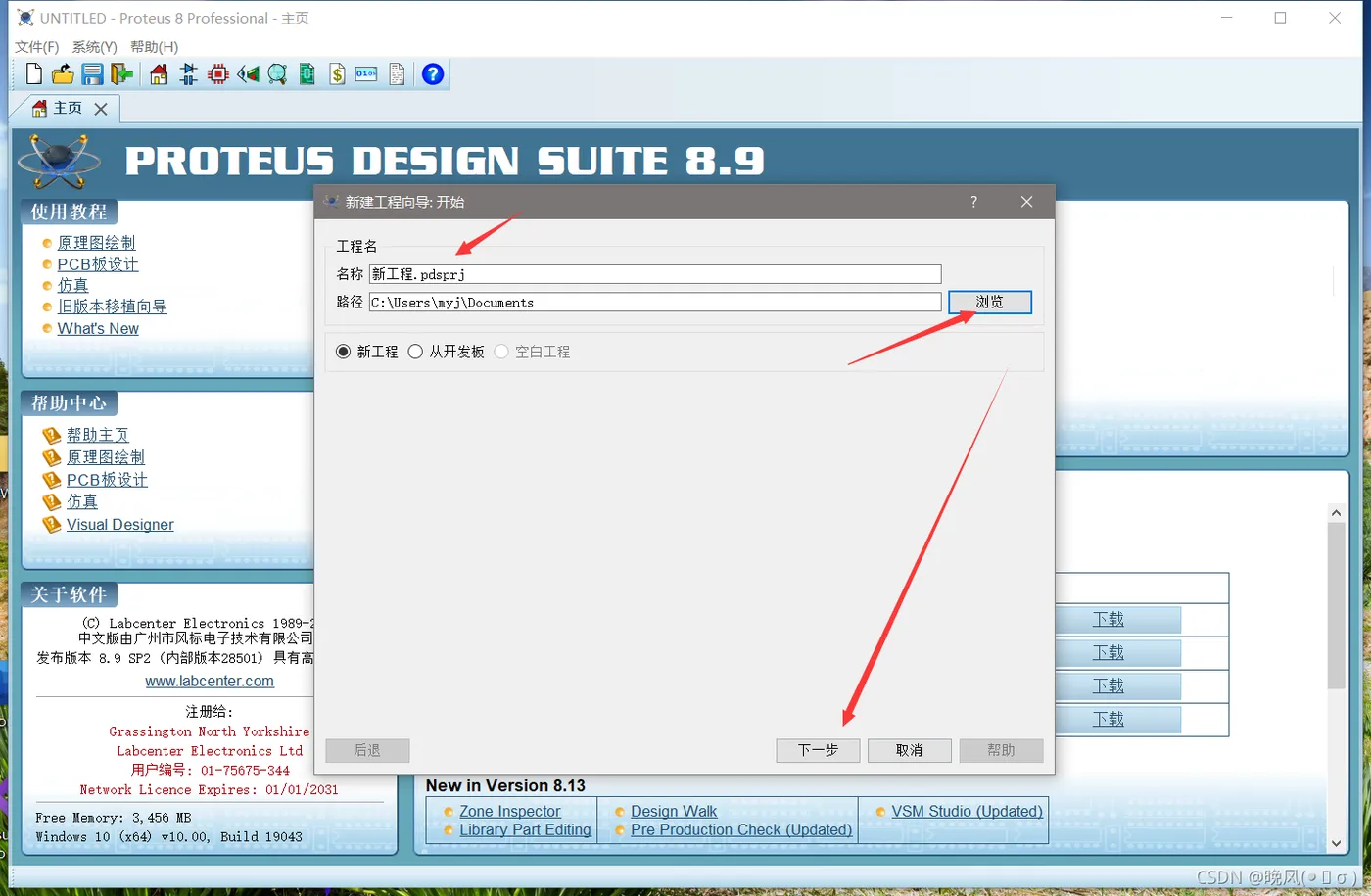Click the blue Help question mark icon
Viewport: 1371px width, 896px height.
[433, 74]
